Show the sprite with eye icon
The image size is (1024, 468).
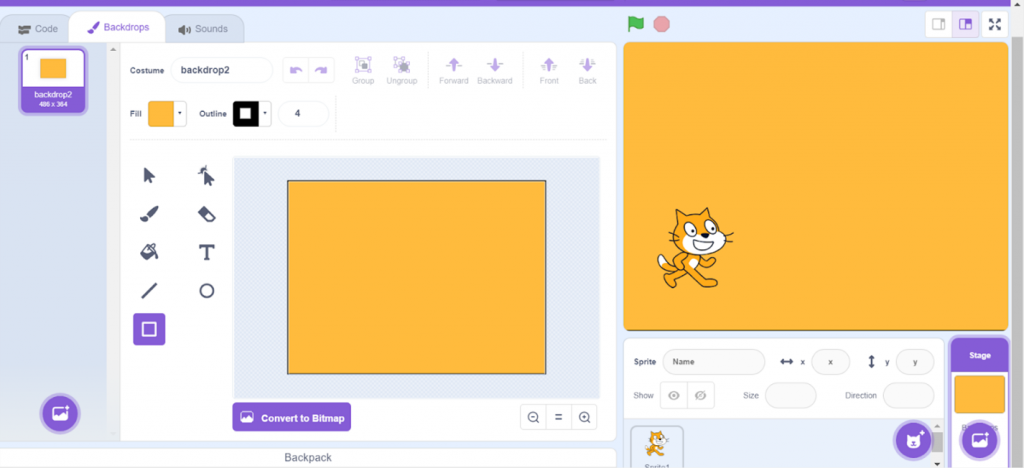(x=674, y=396)
